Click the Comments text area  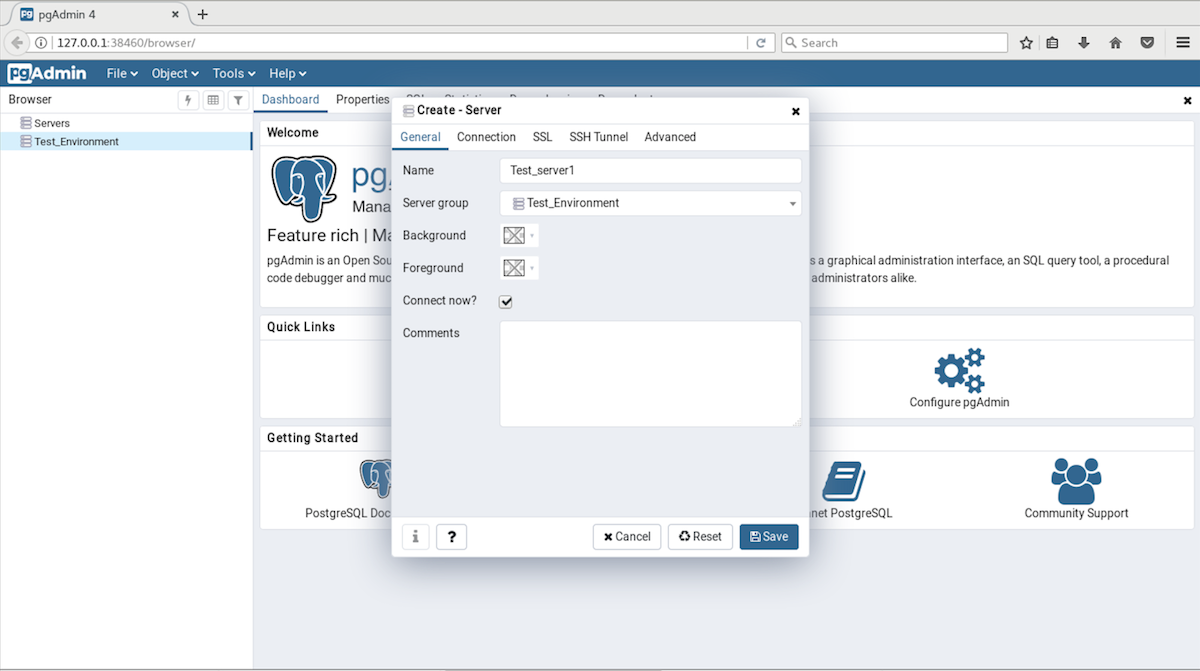[650, 373]
